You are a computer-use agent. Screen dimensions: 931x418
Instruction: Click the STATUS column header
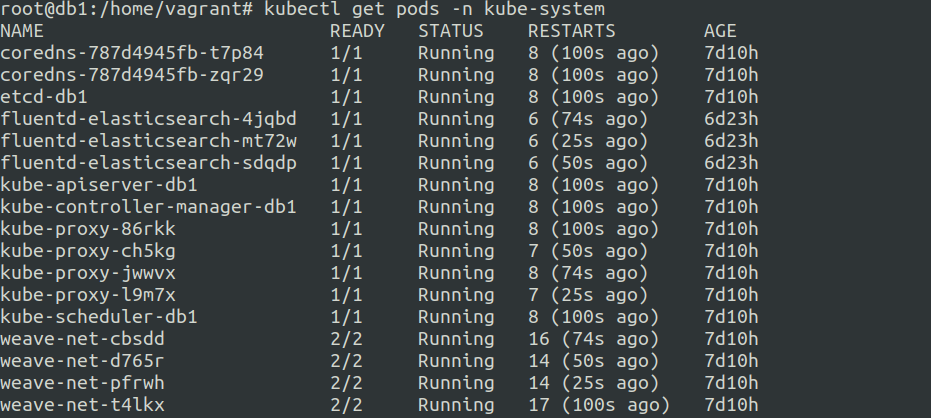451,31
